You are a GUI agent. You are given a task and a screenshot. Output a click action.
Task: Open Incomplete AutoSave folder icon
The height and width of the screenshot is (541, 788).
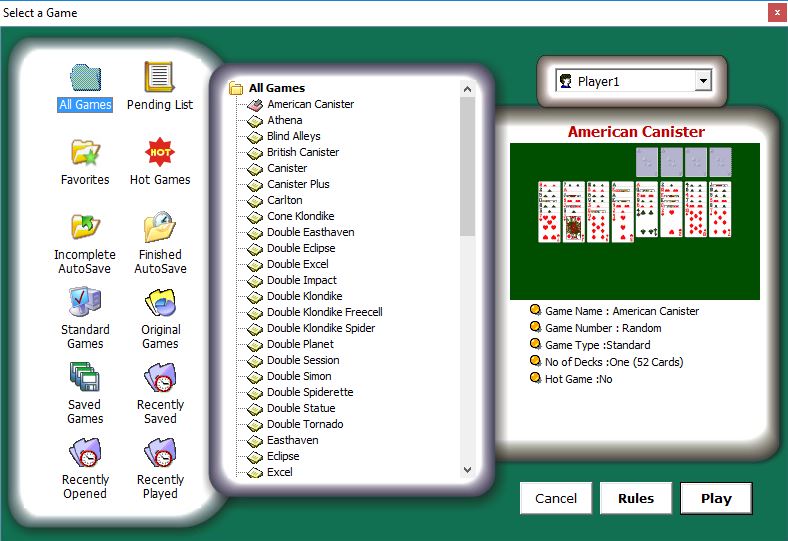click(85, 227)
